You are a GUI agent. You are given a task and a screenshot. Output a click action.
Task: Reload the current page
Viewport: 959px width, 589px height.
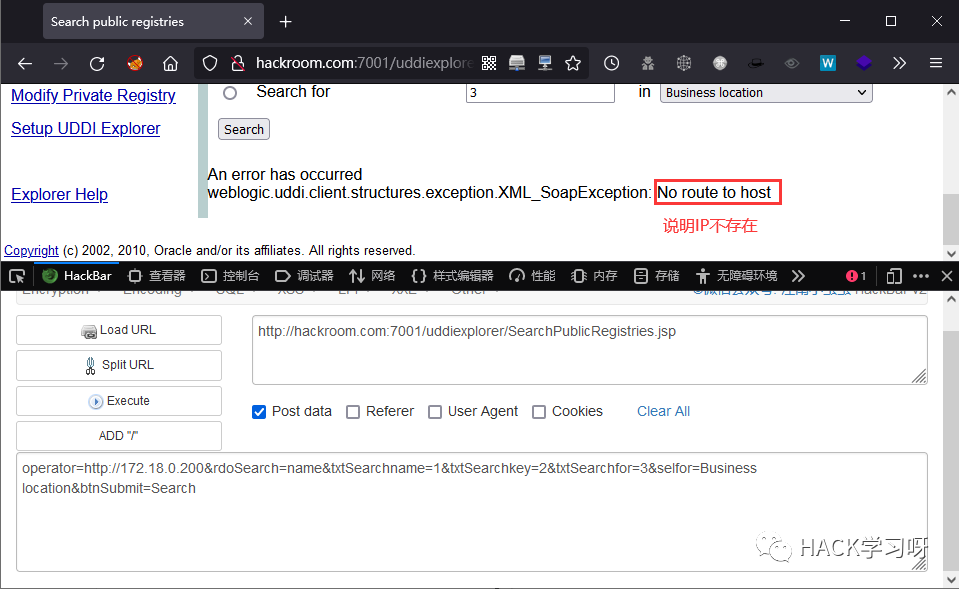[97, 63]
